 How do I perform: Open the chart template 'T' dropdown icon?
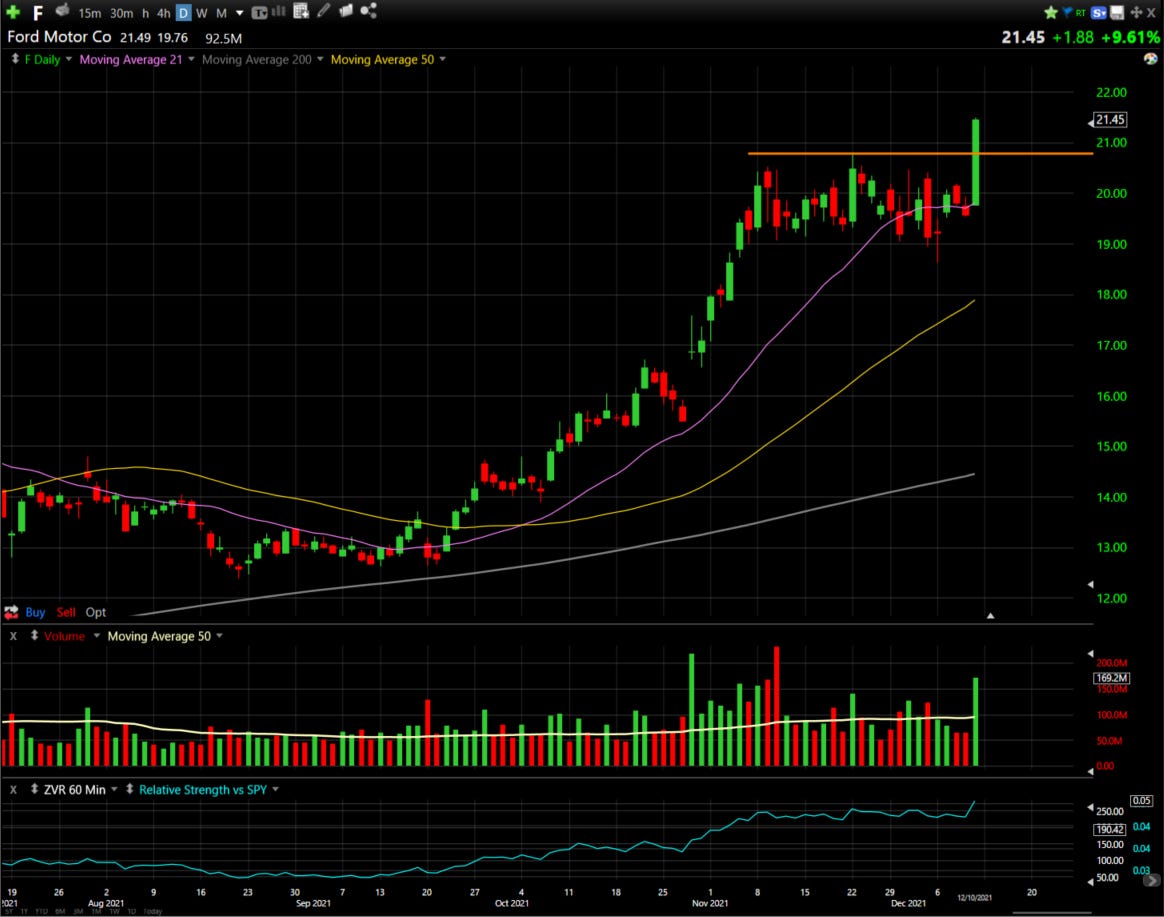(259, 13)
